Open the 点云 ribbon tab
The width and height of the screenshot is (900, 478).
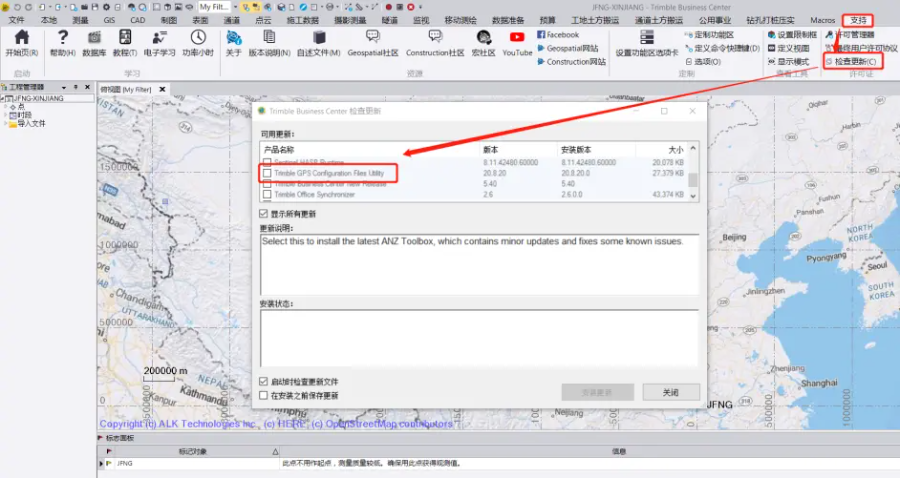[263, 20]
